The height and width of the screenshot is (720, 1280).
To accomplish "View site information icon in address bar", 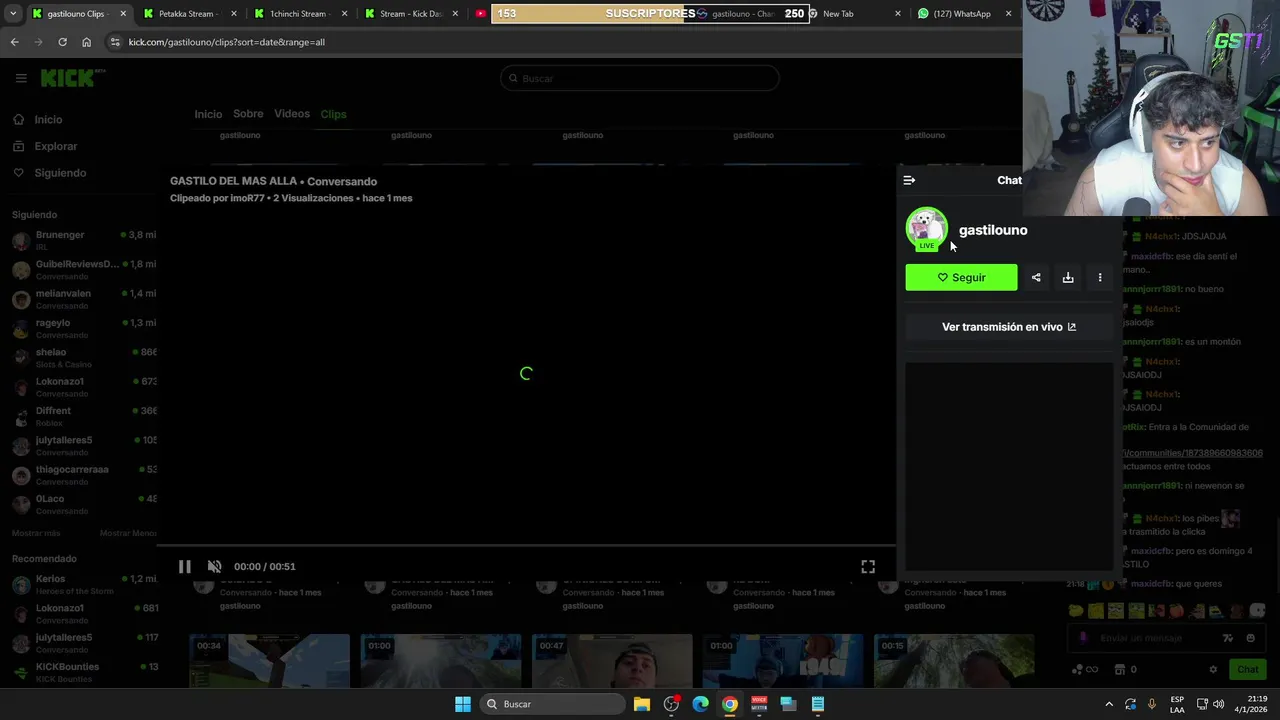I will 115,42.
